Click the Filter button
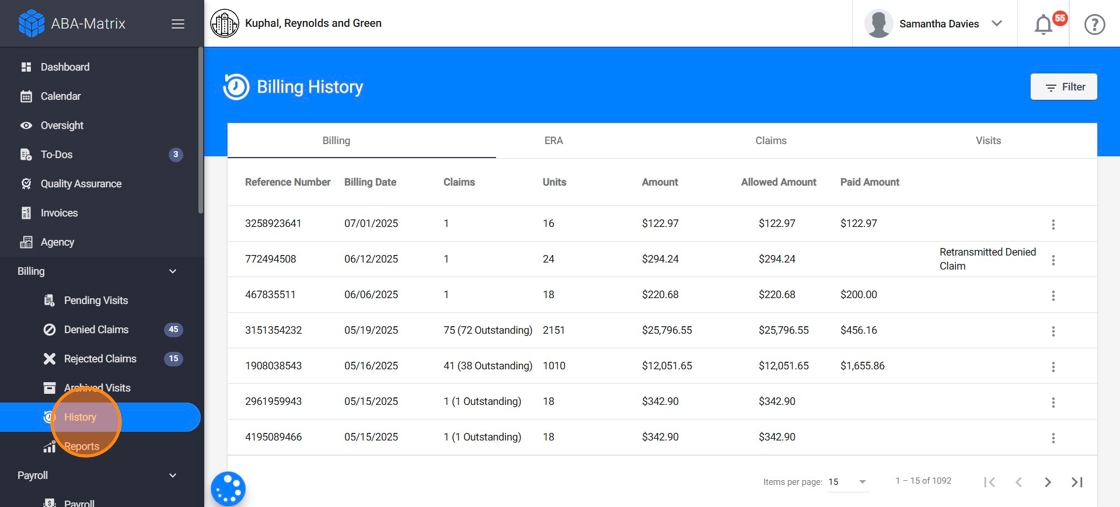The width and height of the screenshot is (1120, 507). (x=1063, y=87)
